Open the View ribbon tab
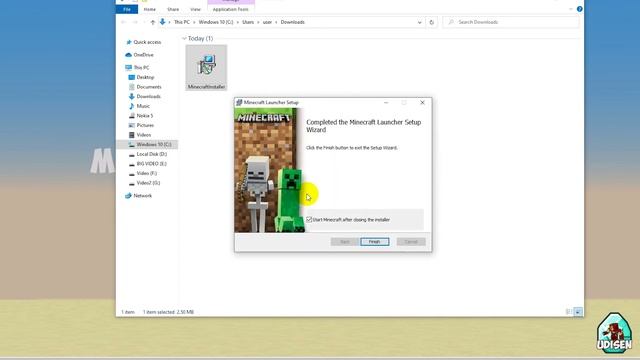 click(196, 9)
